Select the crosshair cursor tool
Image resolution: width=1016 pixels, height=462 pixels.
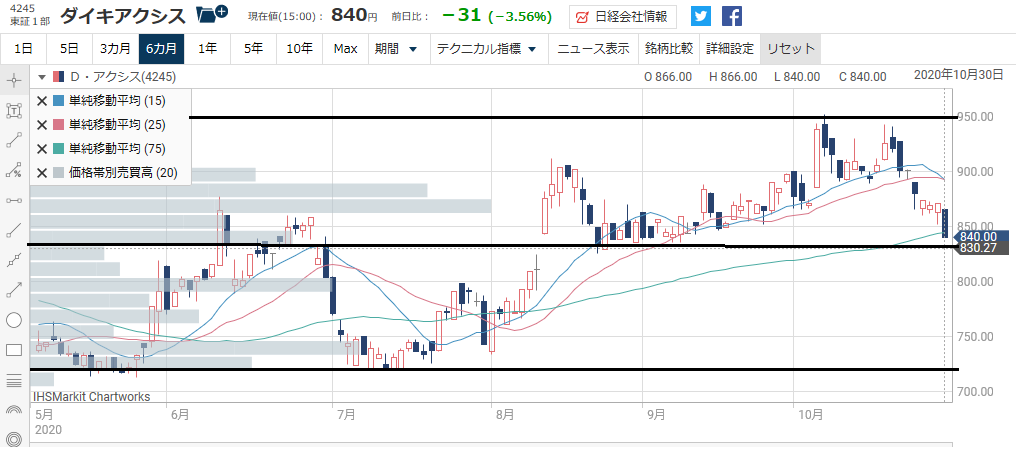coord(14,80)
